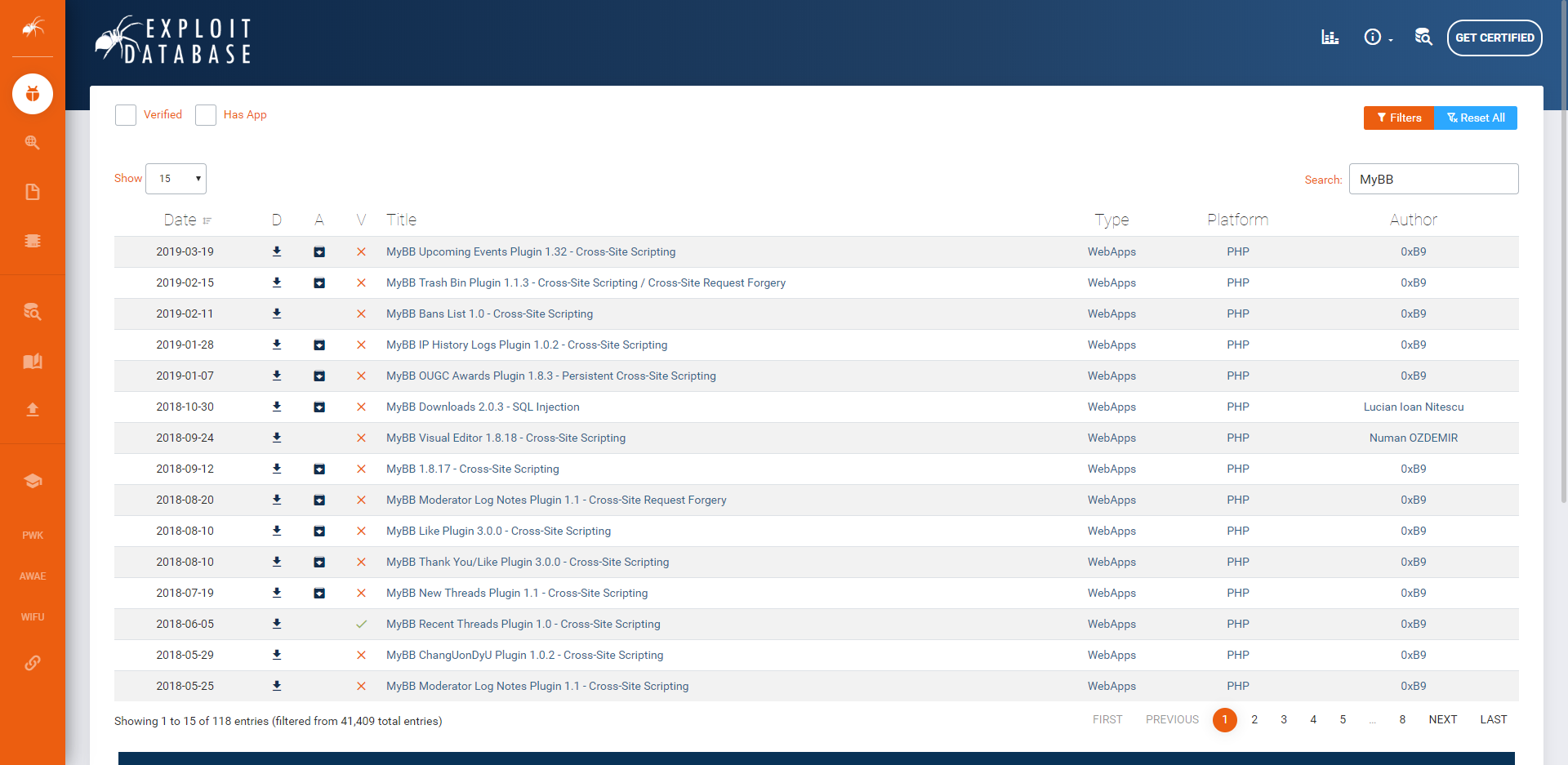Open the Search EDB sidebar icon
This screenshot has height=765, width=1568.
[33, 312]
